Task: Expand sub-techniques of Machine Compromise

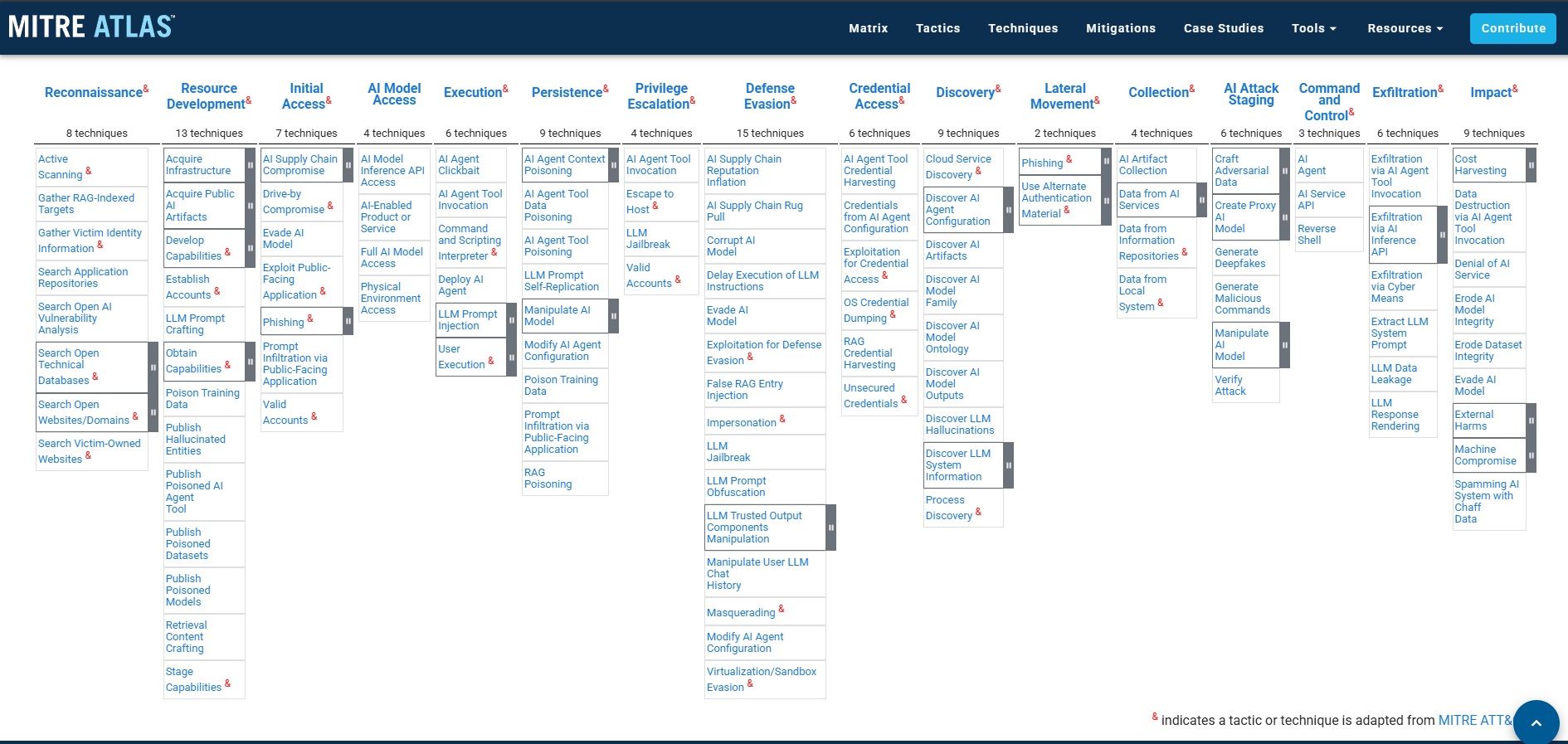Action: click(x=1531, y=455)
